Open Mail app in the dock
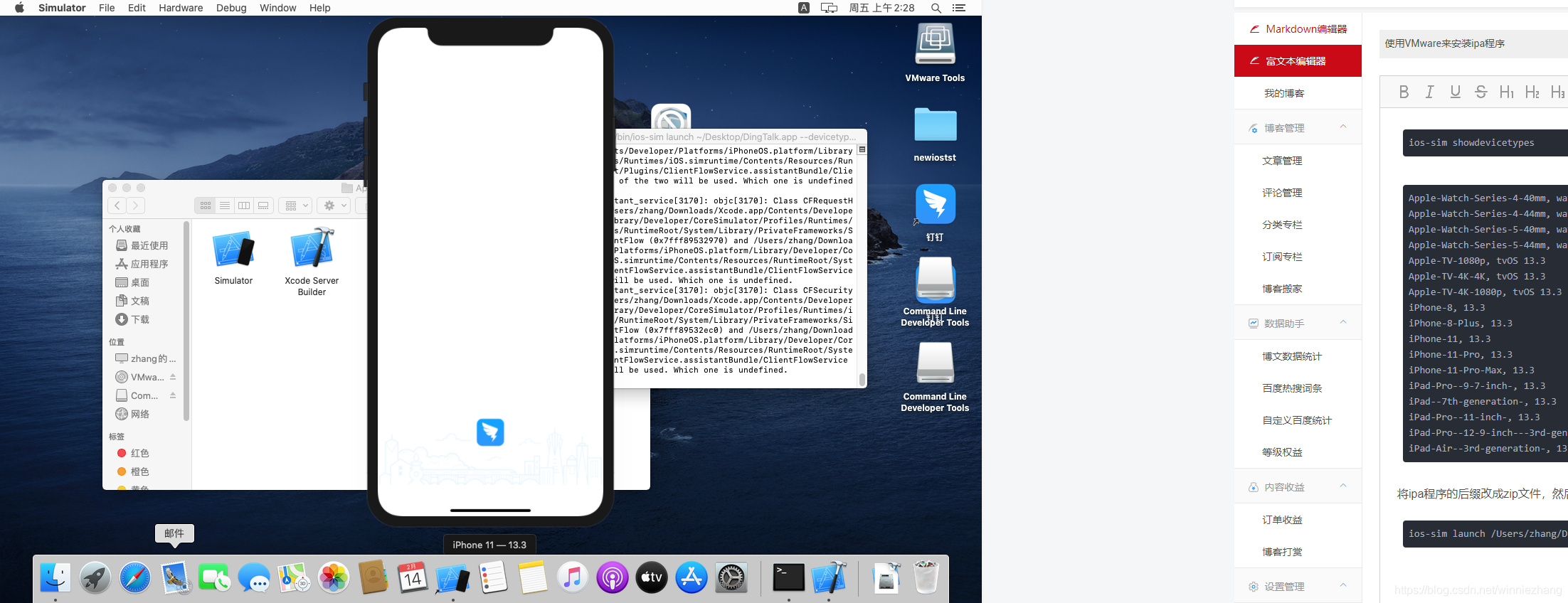This screenshot has height=603, width=1568. tap(175, 577)
